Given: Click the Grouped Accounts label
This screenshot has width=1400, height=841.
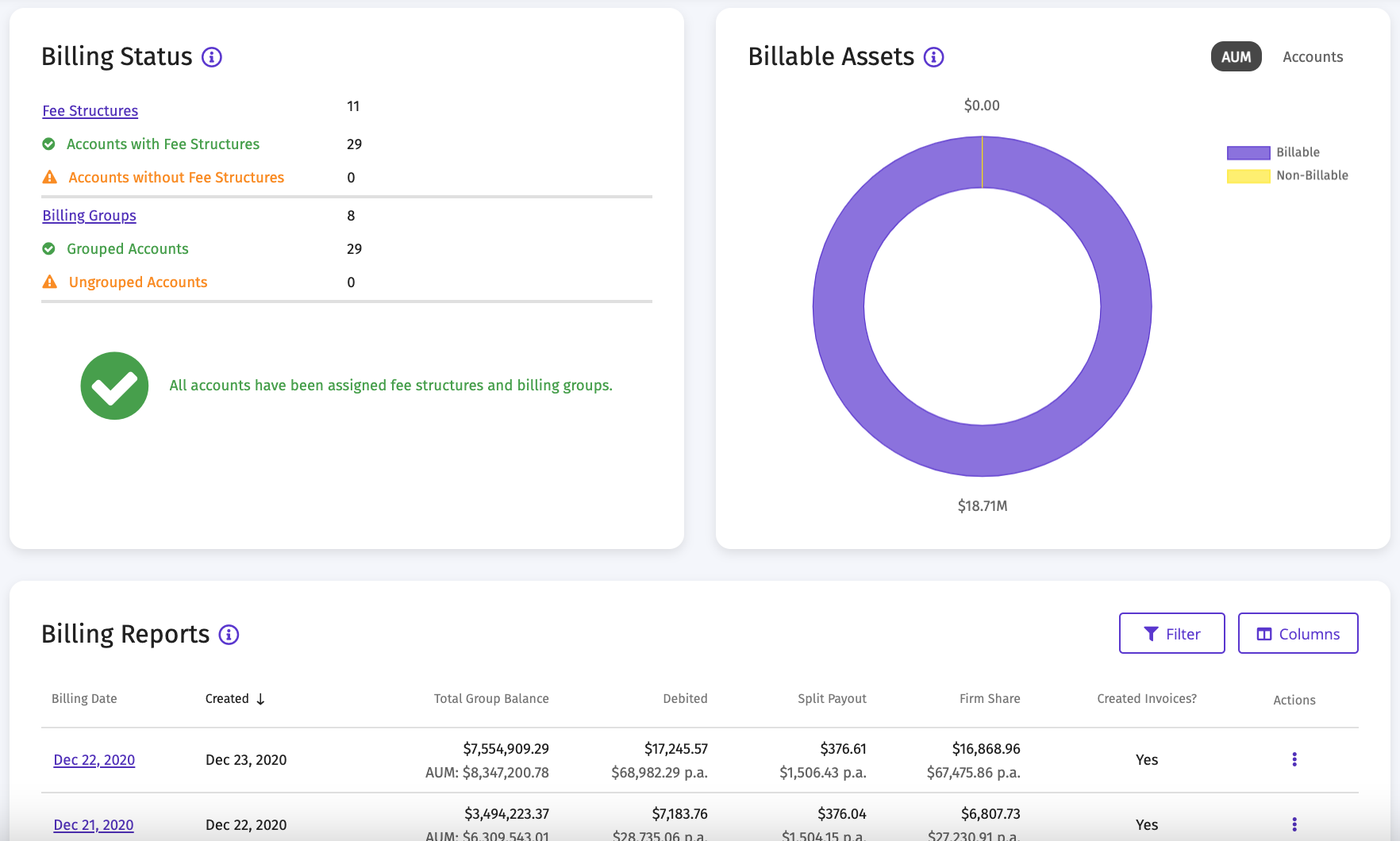Looking at the screenshot, I should point(128,249).
